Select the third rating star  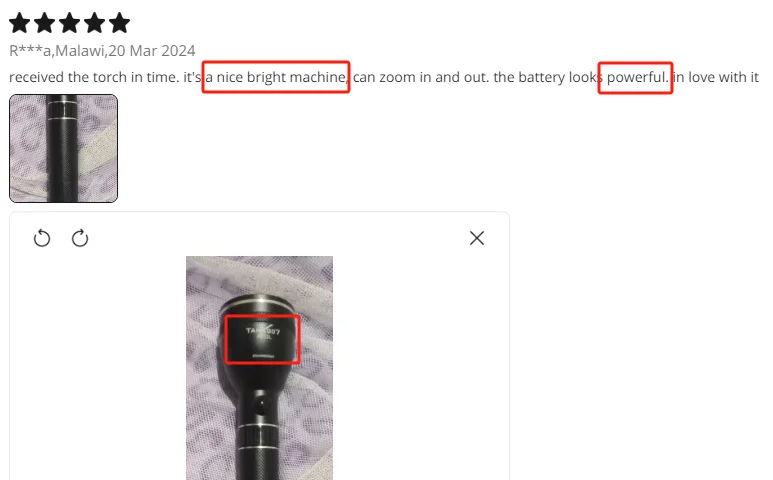(x=70, y=23)
